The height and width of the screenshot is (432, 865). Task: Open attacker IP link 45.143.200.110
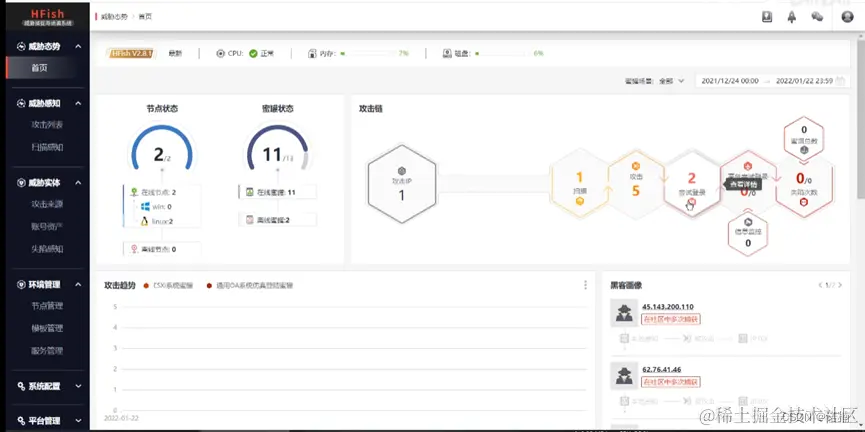pos(668,307)
